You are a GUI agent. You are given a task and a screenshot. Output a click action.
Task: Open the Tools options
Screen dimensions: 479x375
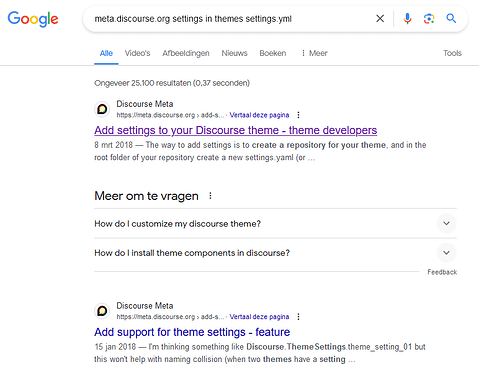click(x=452, y=53)
